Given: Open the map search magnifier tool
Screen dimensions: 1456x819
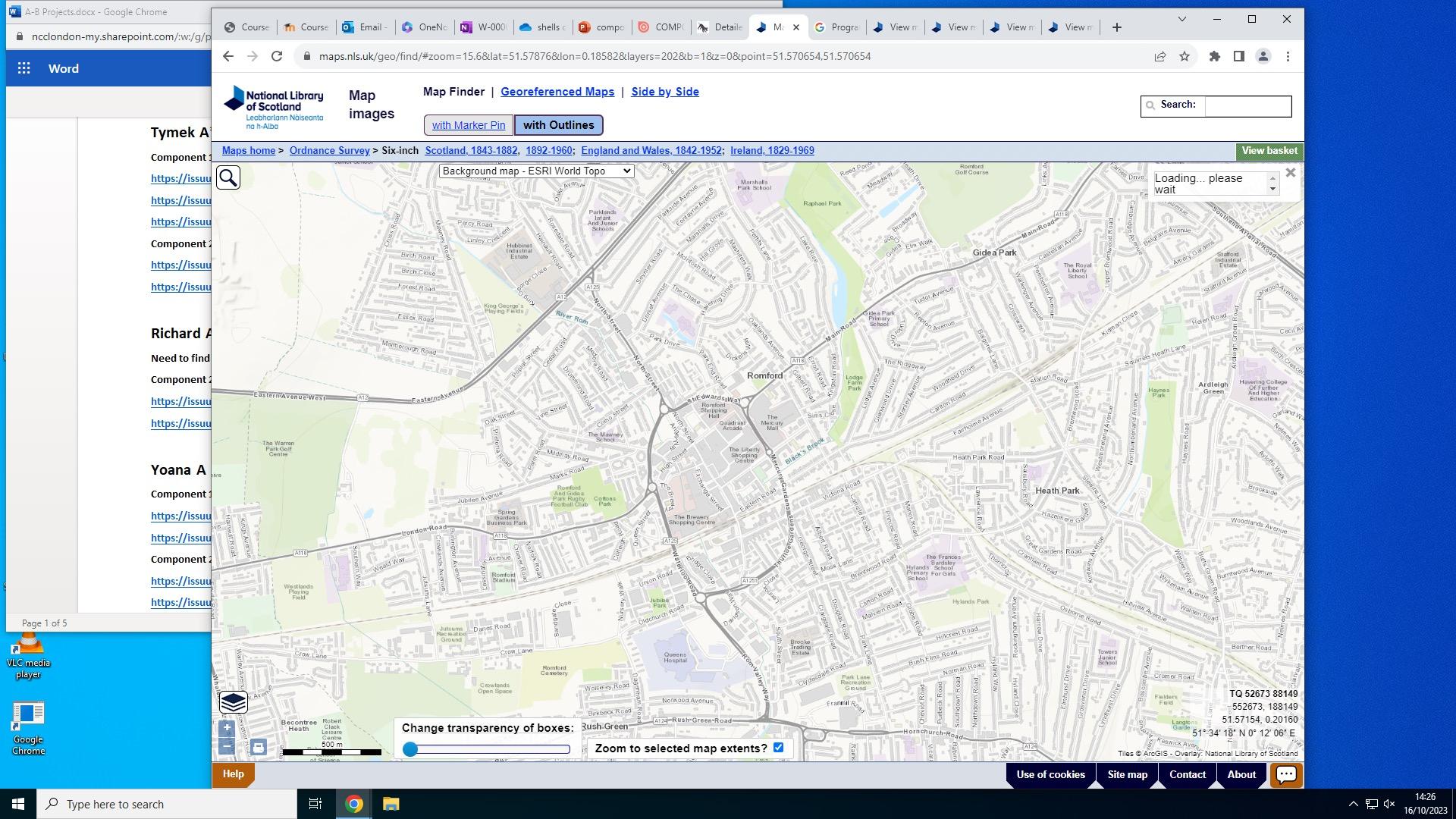Looking at the screenshot, I should (x=228, y=178).
